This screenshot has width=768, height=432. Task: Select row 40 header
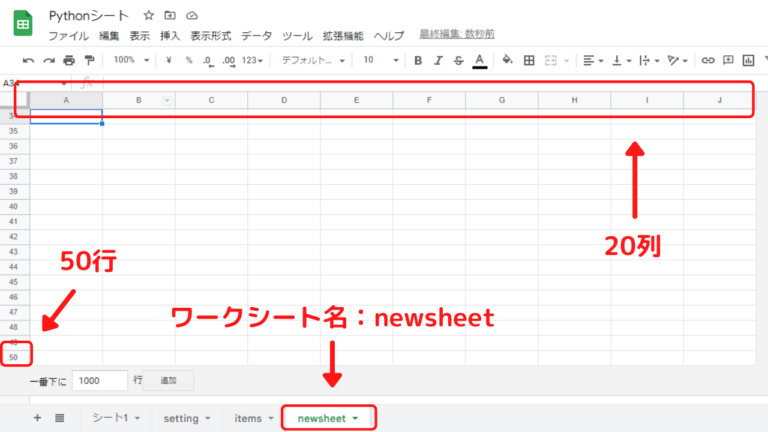coord(14,206)
